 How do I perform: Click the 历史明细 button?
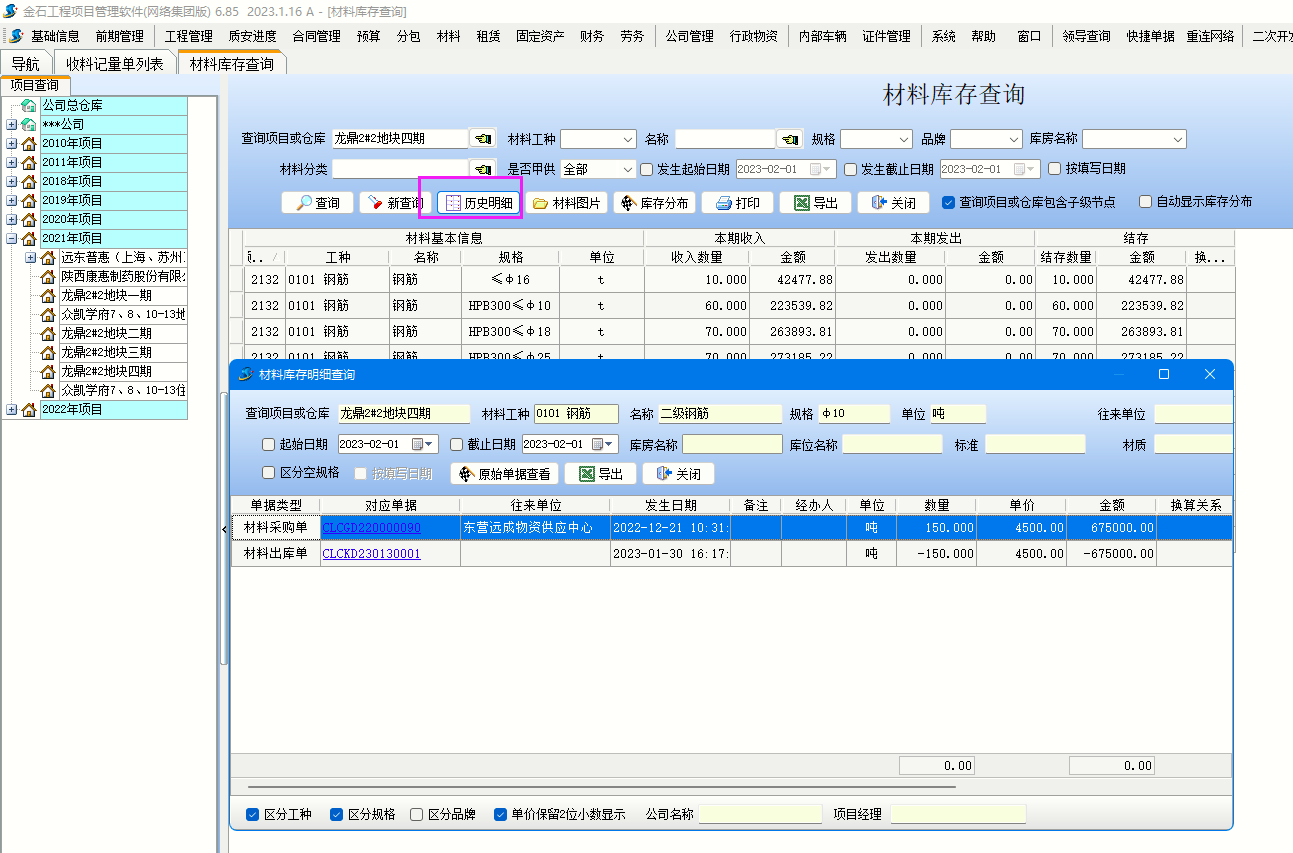click(x=479, y=203)
